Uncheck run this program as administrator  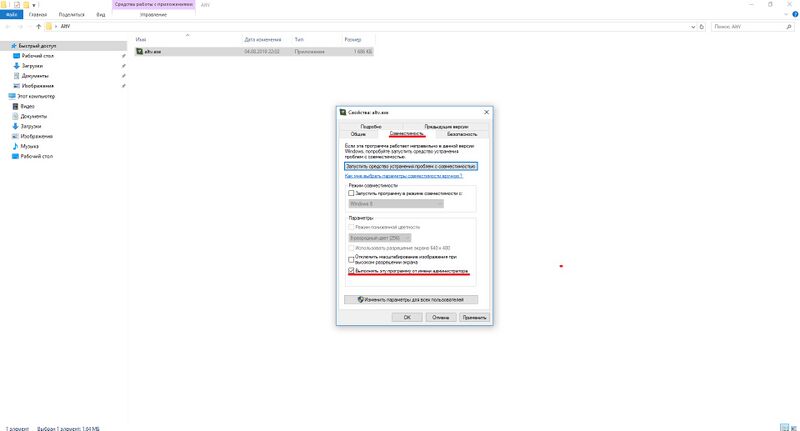(x=351, y=270)
